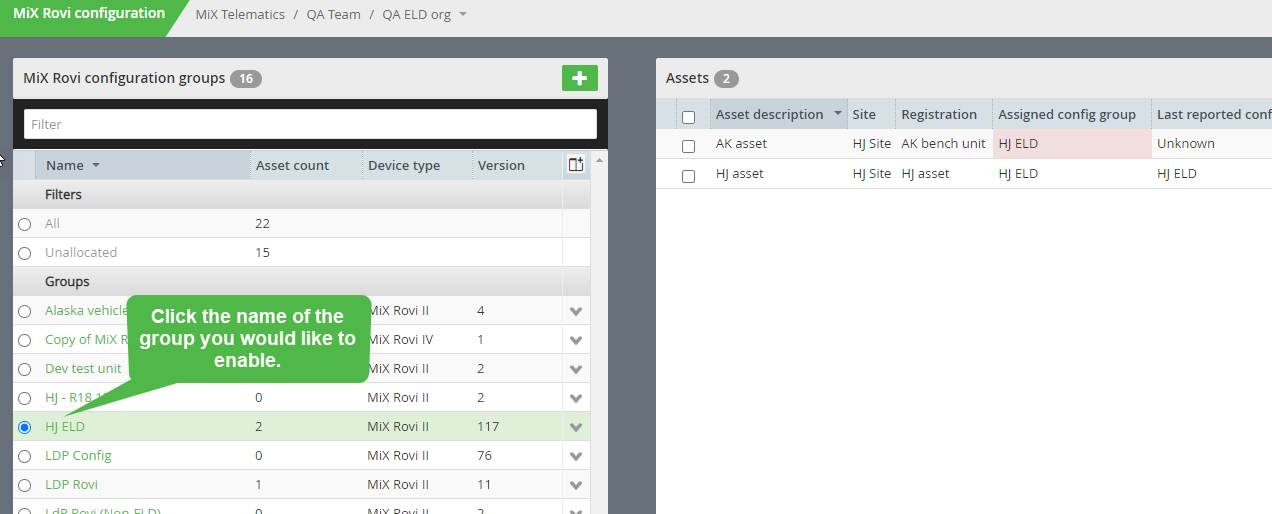Open the LDP Rovi group link
The width and height of the screenshot is (1272, 514).
tap(71, 484)
